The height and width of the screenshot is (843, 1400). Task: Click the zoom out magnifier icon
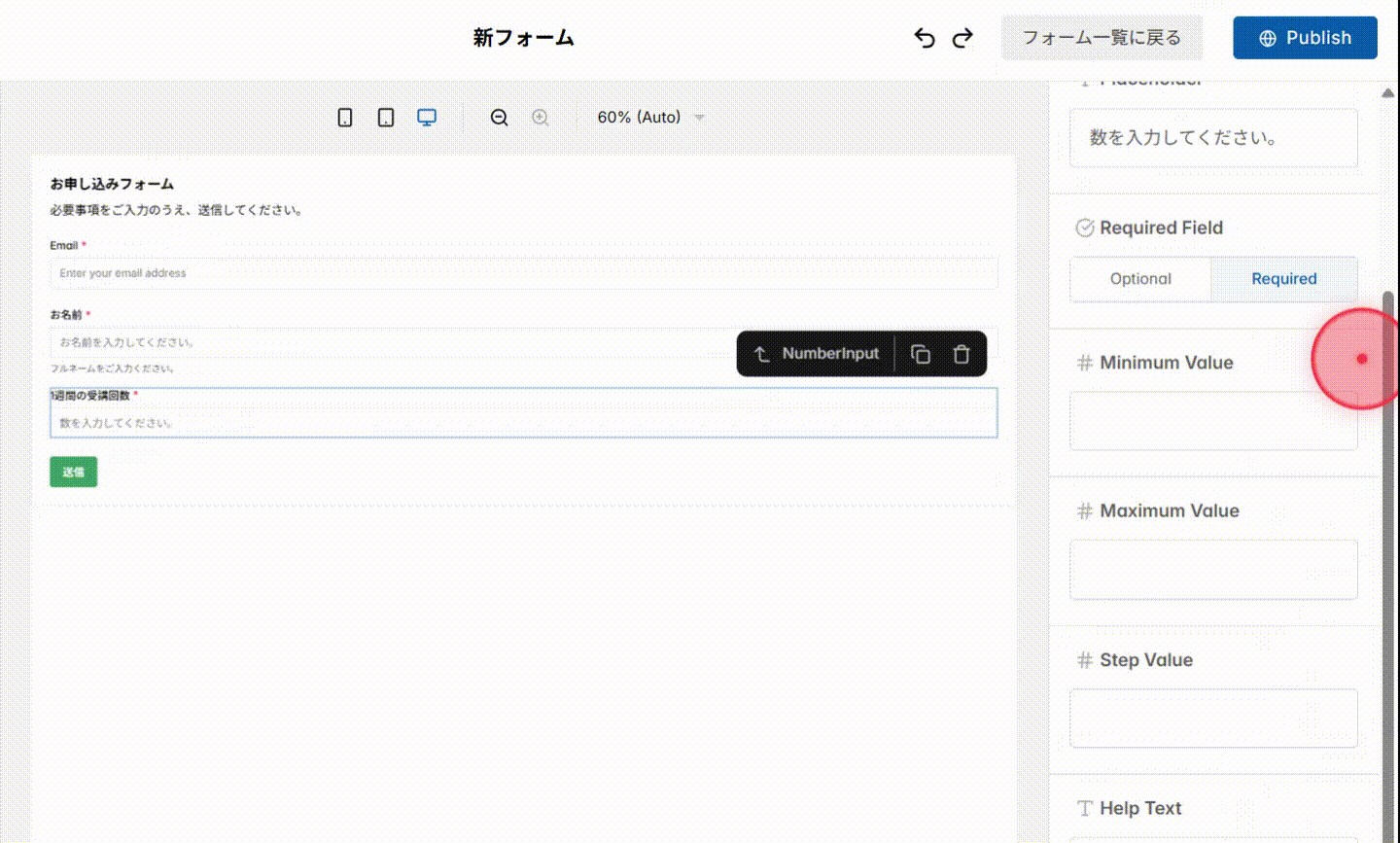pyautogui.click(x=499, y=117)
